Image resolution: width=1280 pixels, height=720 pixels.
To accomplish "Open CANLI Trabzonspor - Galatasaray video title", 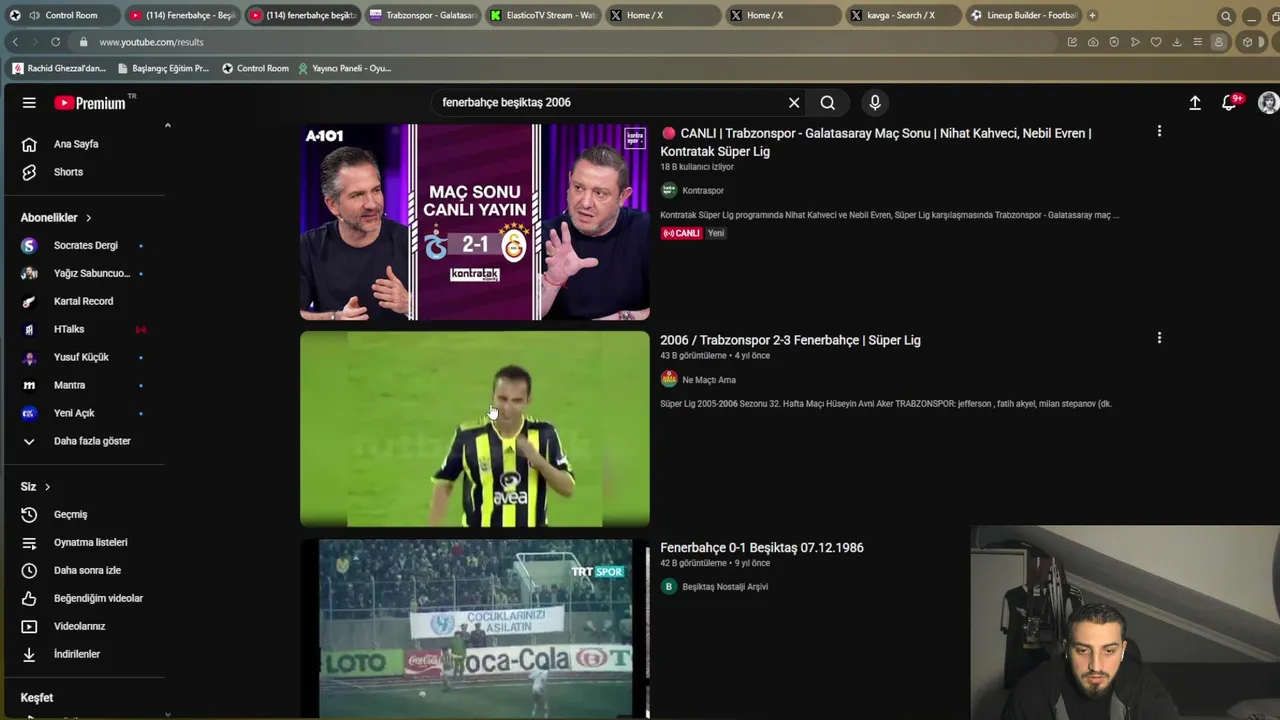I will pos(875,142).
